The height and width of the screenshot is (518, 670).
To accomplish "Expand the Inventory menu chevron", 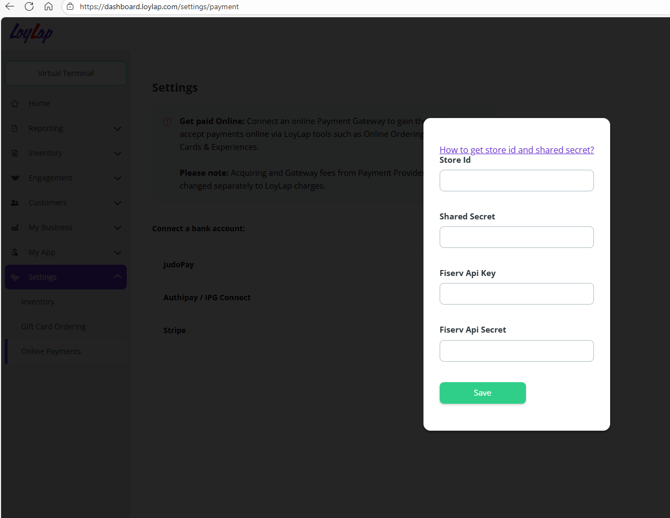I will pos(117,153).
